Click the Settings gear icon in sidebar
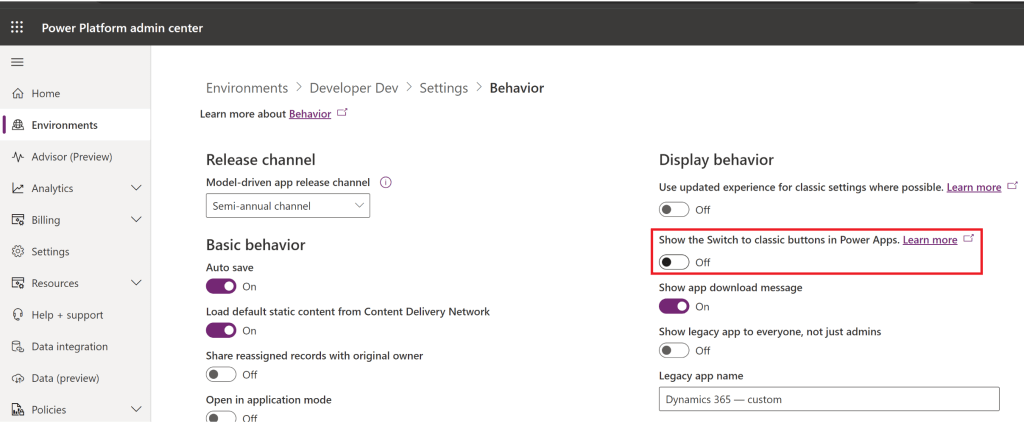1024x426 pixels. [x=18, y=252]
